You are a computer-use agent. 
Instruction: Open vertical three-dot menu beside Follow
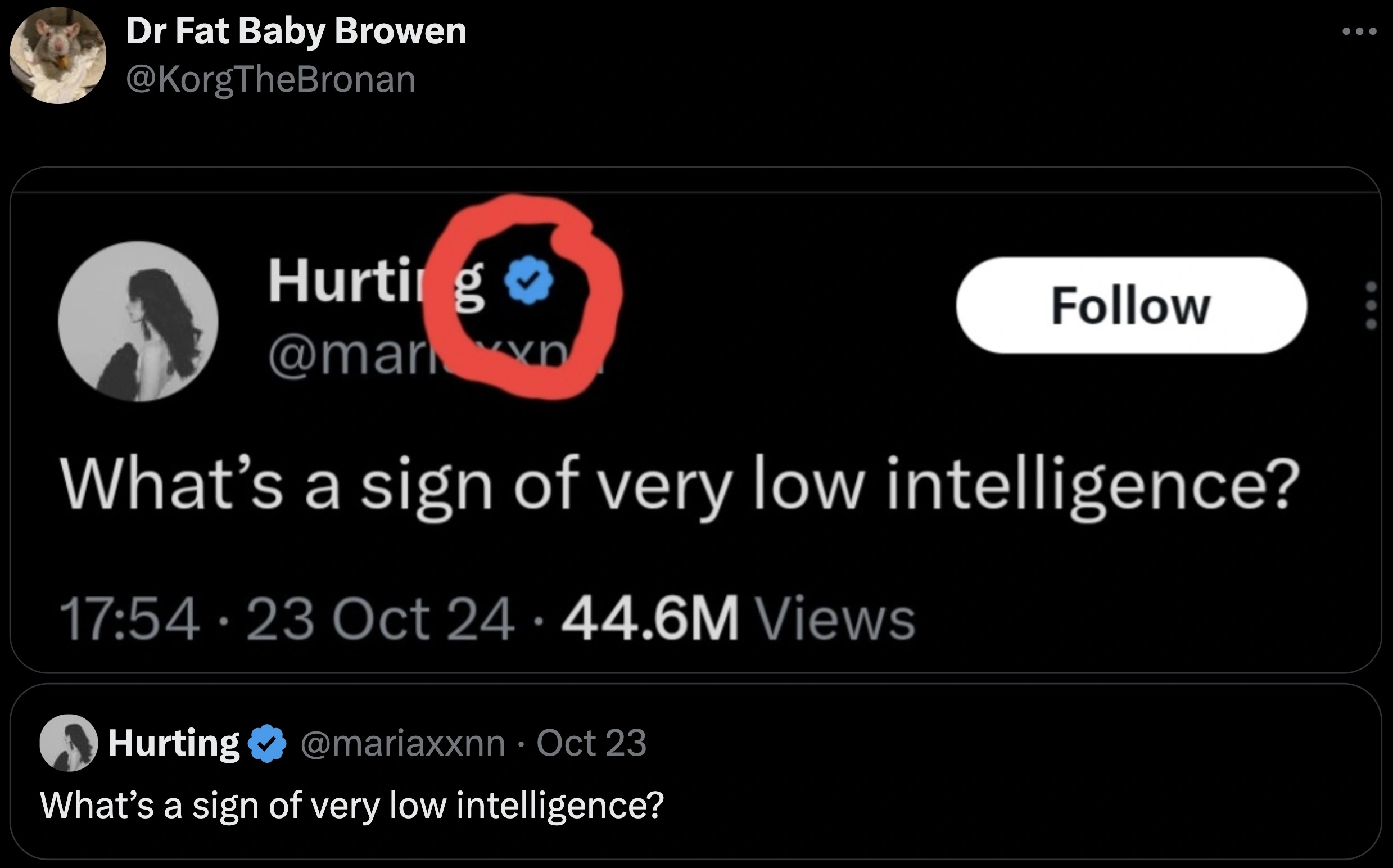1371,305
